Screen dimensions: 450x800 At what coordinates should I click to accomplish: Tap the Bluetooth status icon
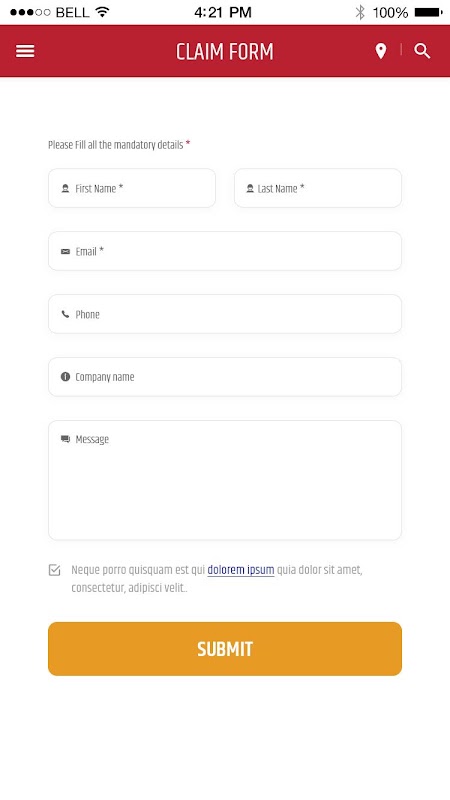pos(360,12)
